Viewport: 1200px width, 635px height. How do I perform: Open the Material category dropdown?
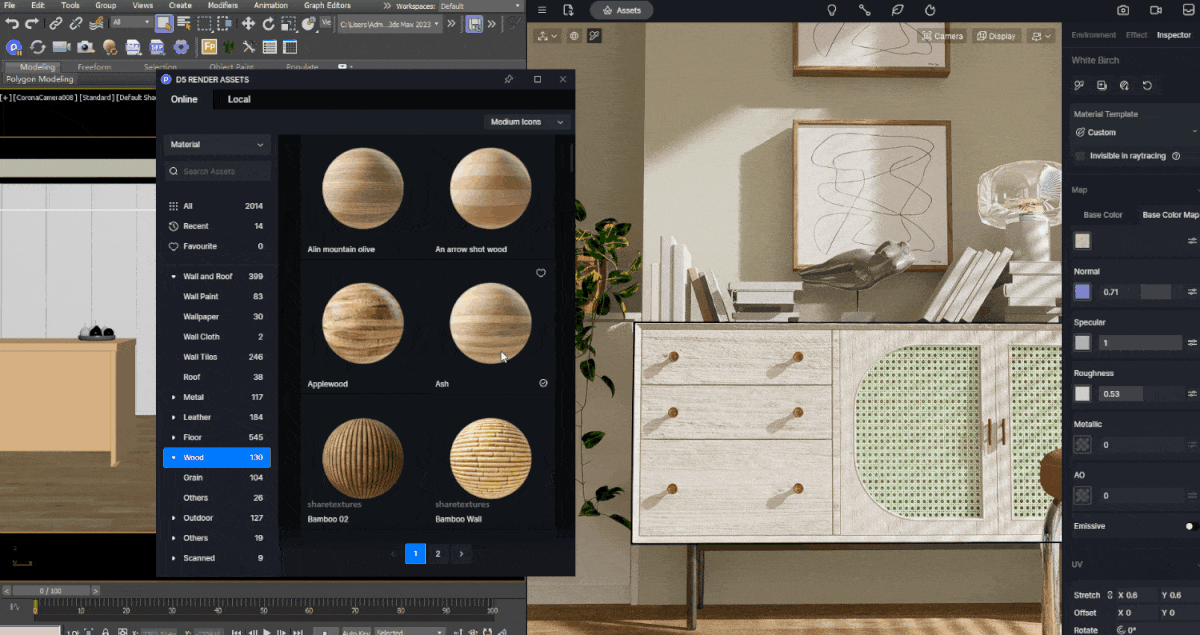tap(217, 145)
